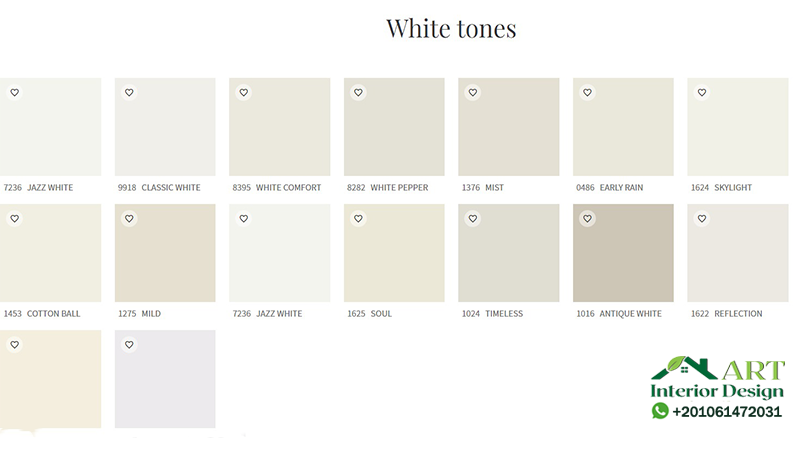Viewport: 800px width, 450px height.
Task: Select the Antique White color swatch
Action: pyautogui.click(x=623, y=260)
